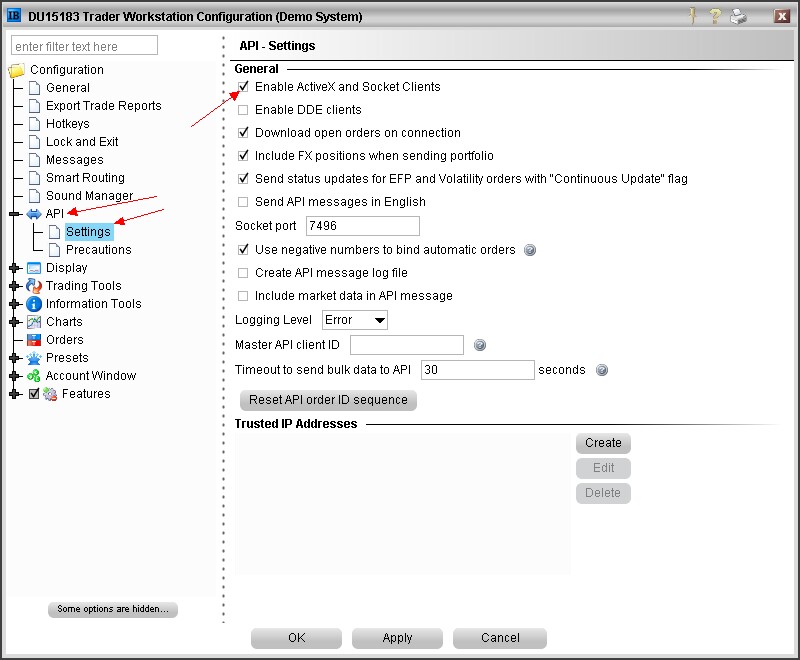Click the pin icon in the title bar
The width and height of the screenshot is (800, 660).
[693, 16]
